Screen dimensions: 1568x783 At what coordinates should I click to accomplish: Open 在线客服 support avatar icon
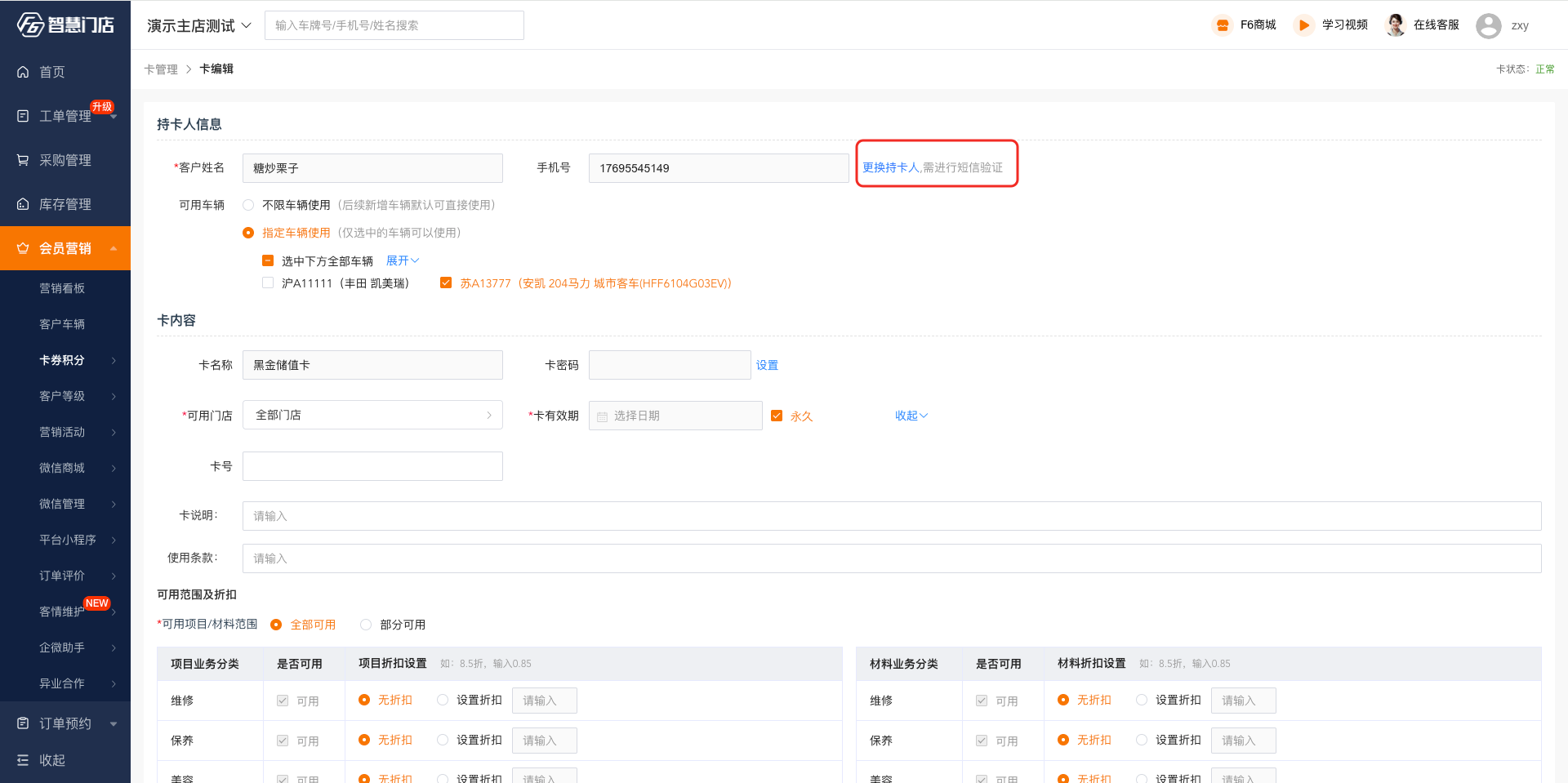pyautogui.click(x=1396, y=25)
